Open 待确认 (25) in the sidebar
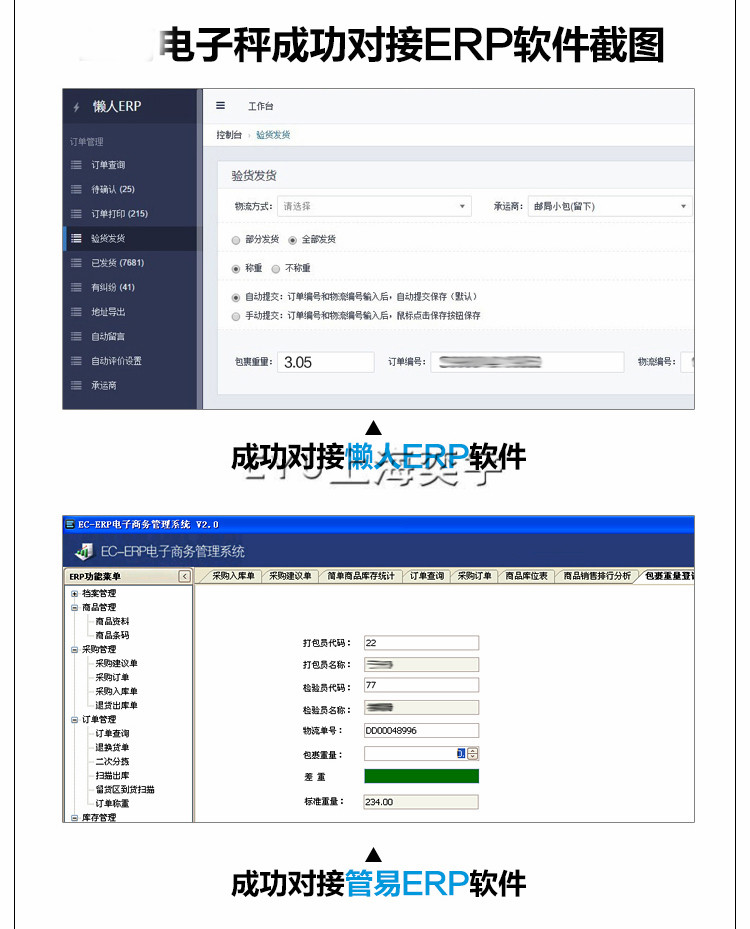Image resolution: width=750 pixels, height=929 pixels. (113, 189)
